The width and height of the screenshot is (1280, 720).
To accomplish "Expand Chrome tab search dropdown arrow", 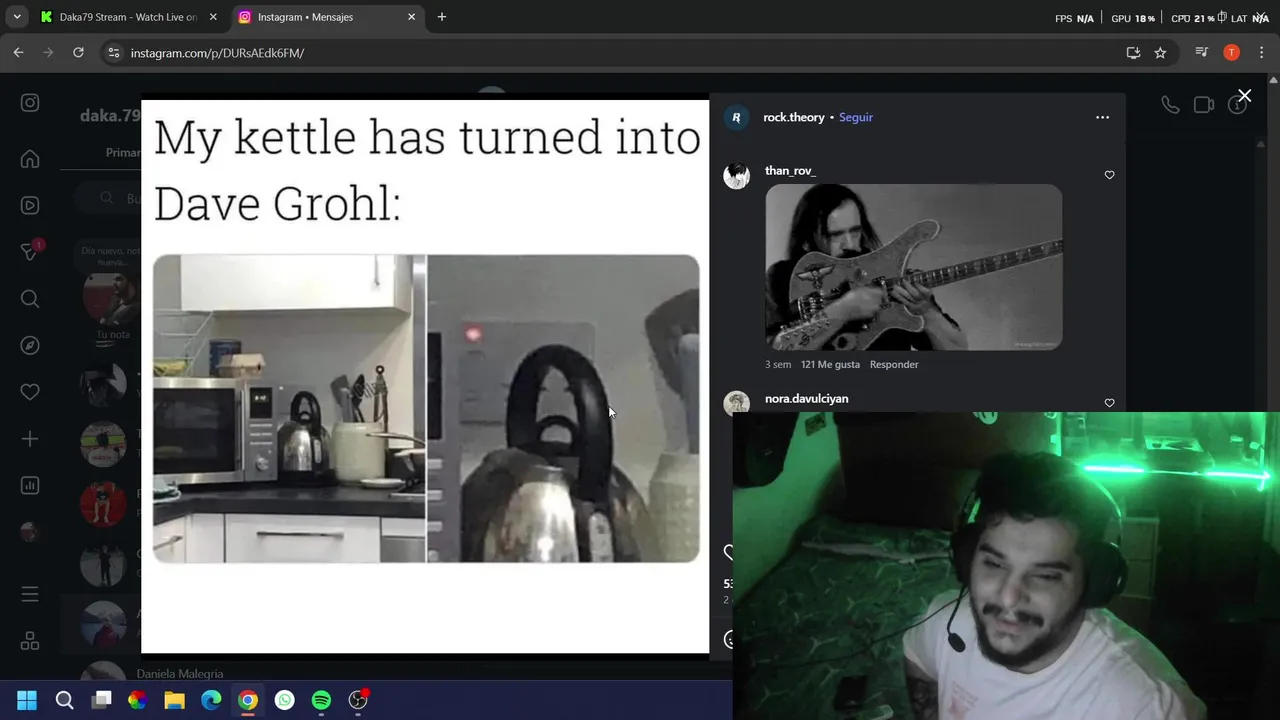I will tap(17, 17).
